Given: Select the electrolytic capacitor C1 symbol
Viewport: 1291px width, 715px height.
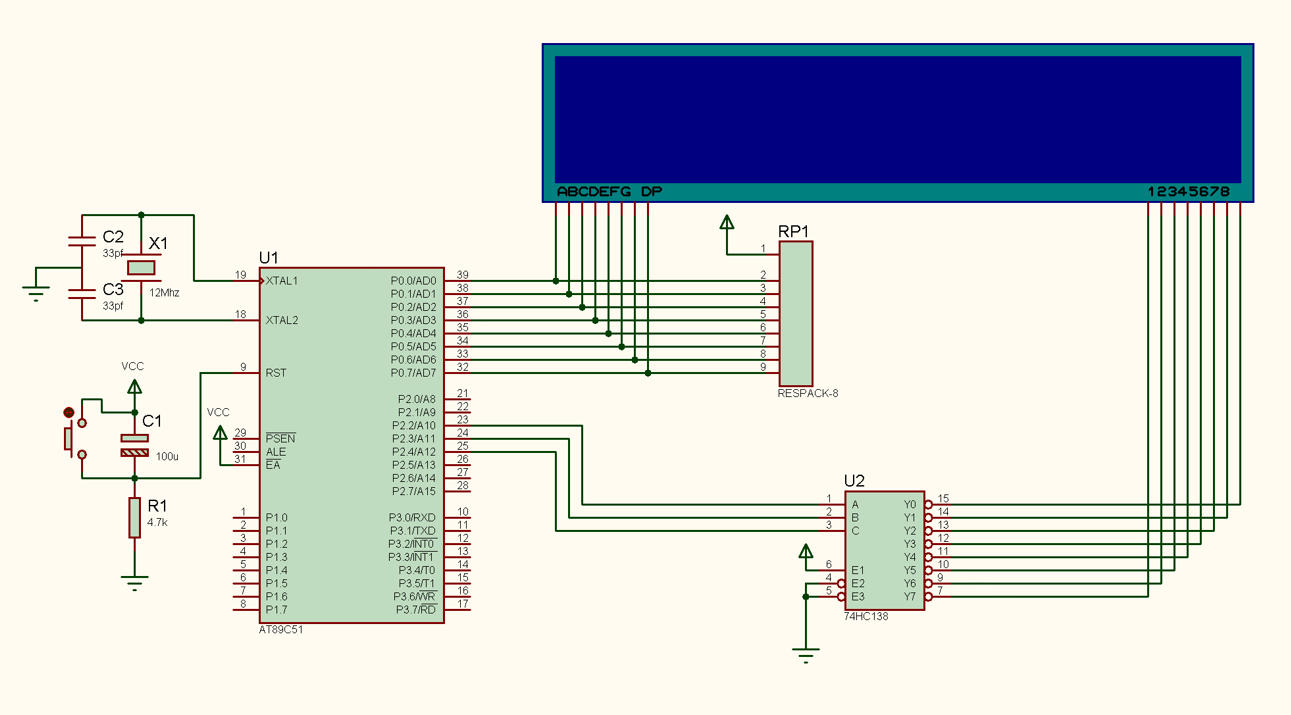Looking at the screenshot, I should tap(134, 446).
